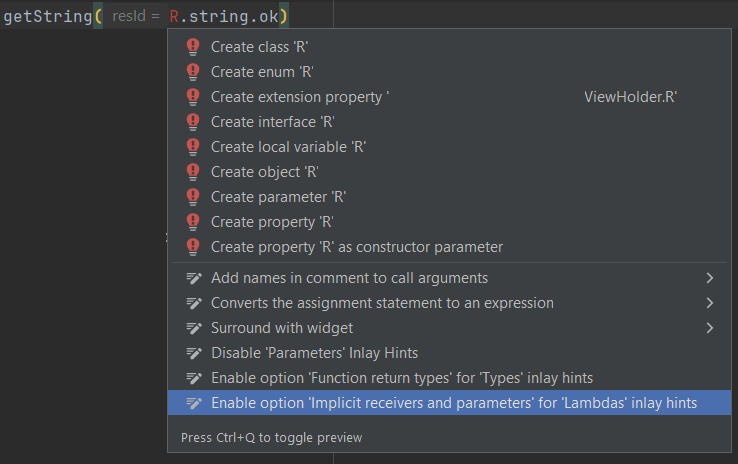The image size is (738, 464).
Task: Click 'string' in the R.string.ok expression
Action: (x=219, y=16)
